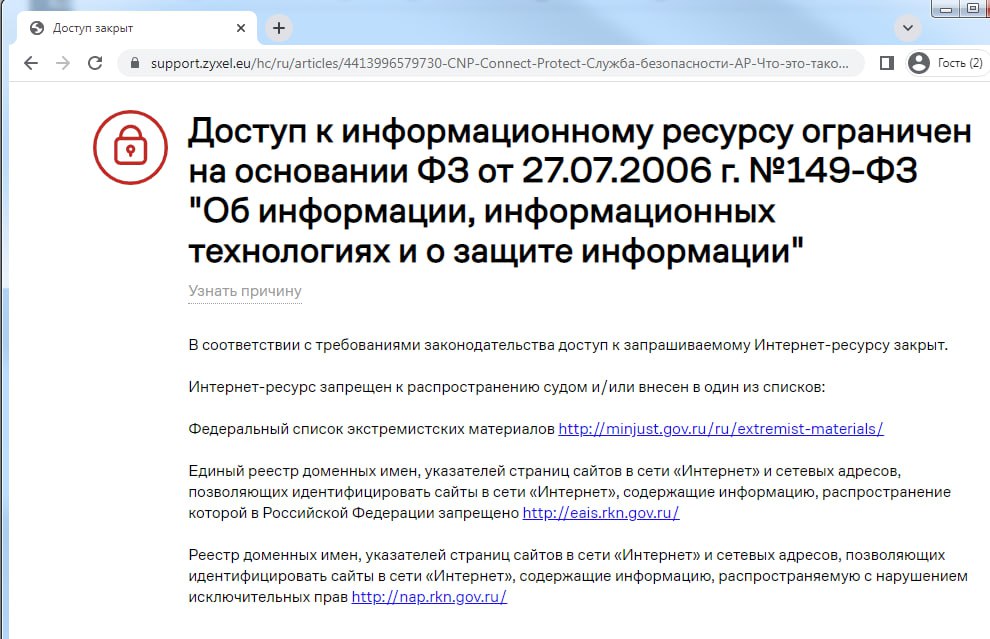
Task: Click the text "Единый реестр доменных имен"
Action: point(303,471)
